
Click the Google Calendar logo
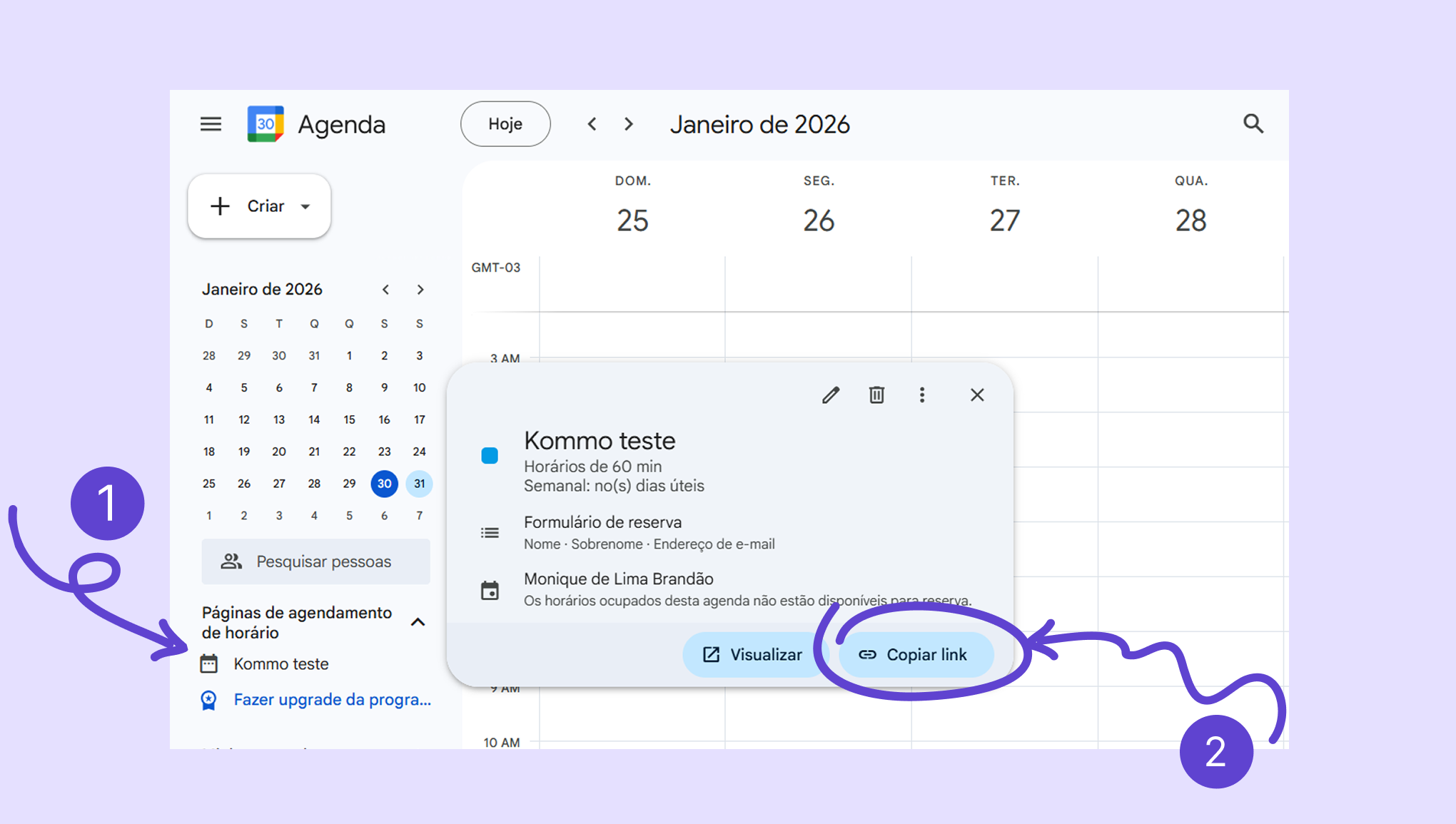pos(266,124)
